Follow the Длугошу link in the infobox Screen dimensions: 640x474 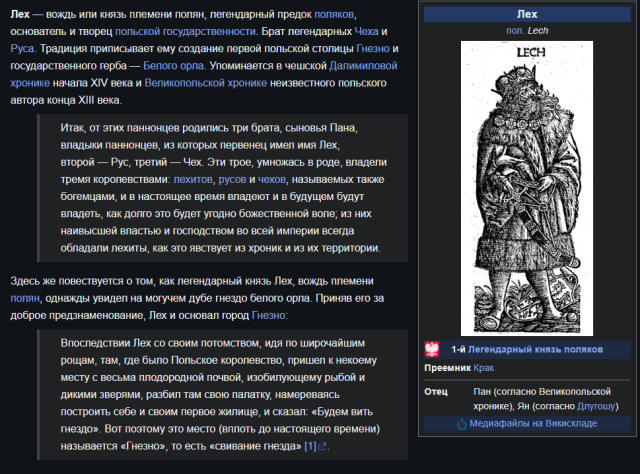(x=596, y=406)
